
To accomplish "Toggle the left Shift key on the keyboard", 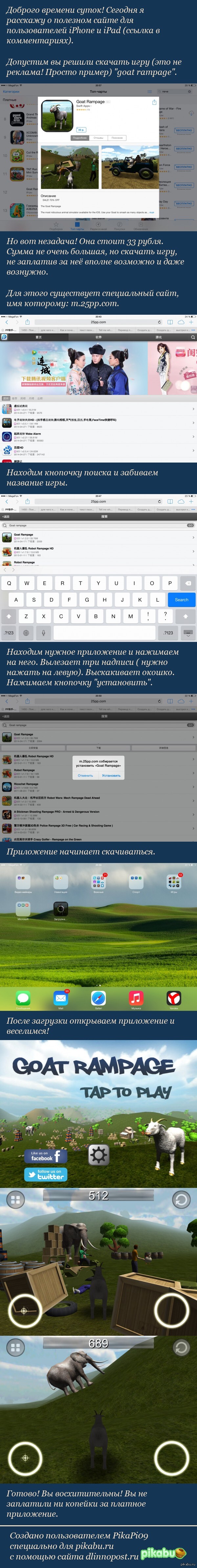I will coord(9,616).
